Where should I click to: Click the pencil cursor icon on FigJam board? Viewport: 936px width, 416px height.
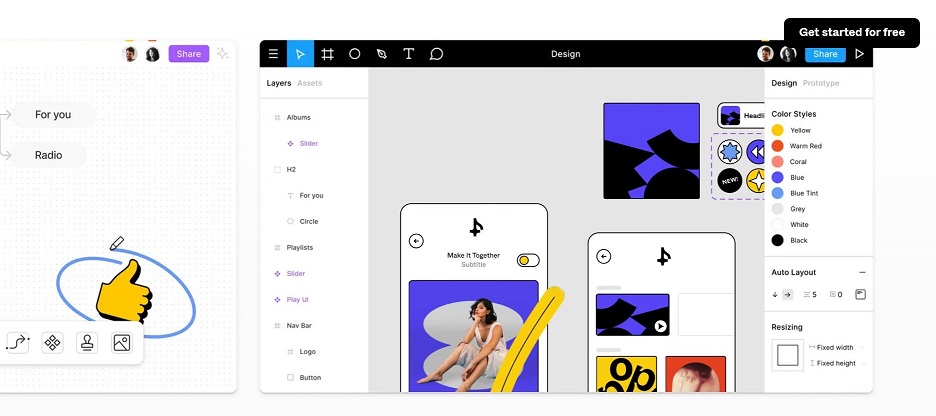[x=117, y=243]
